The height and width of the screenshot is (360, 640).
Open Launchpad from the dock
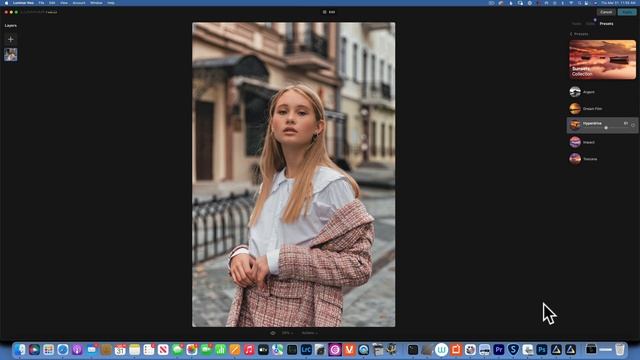click(x=49, y=350)
